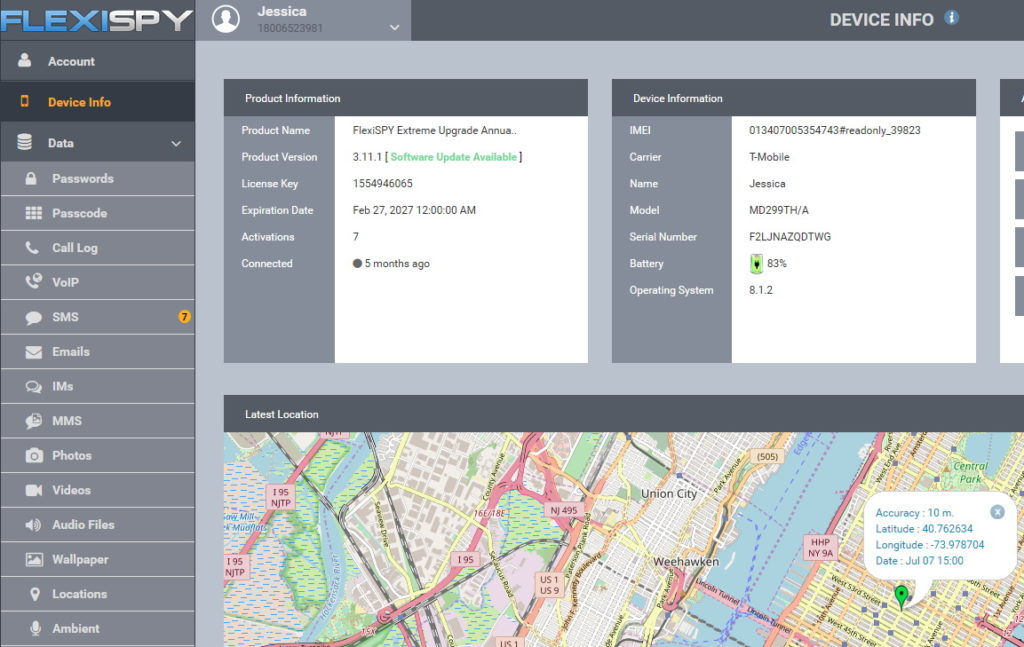Open the Account menu item
Viewport: 1024px width, 647px height.
coord(71,62)
